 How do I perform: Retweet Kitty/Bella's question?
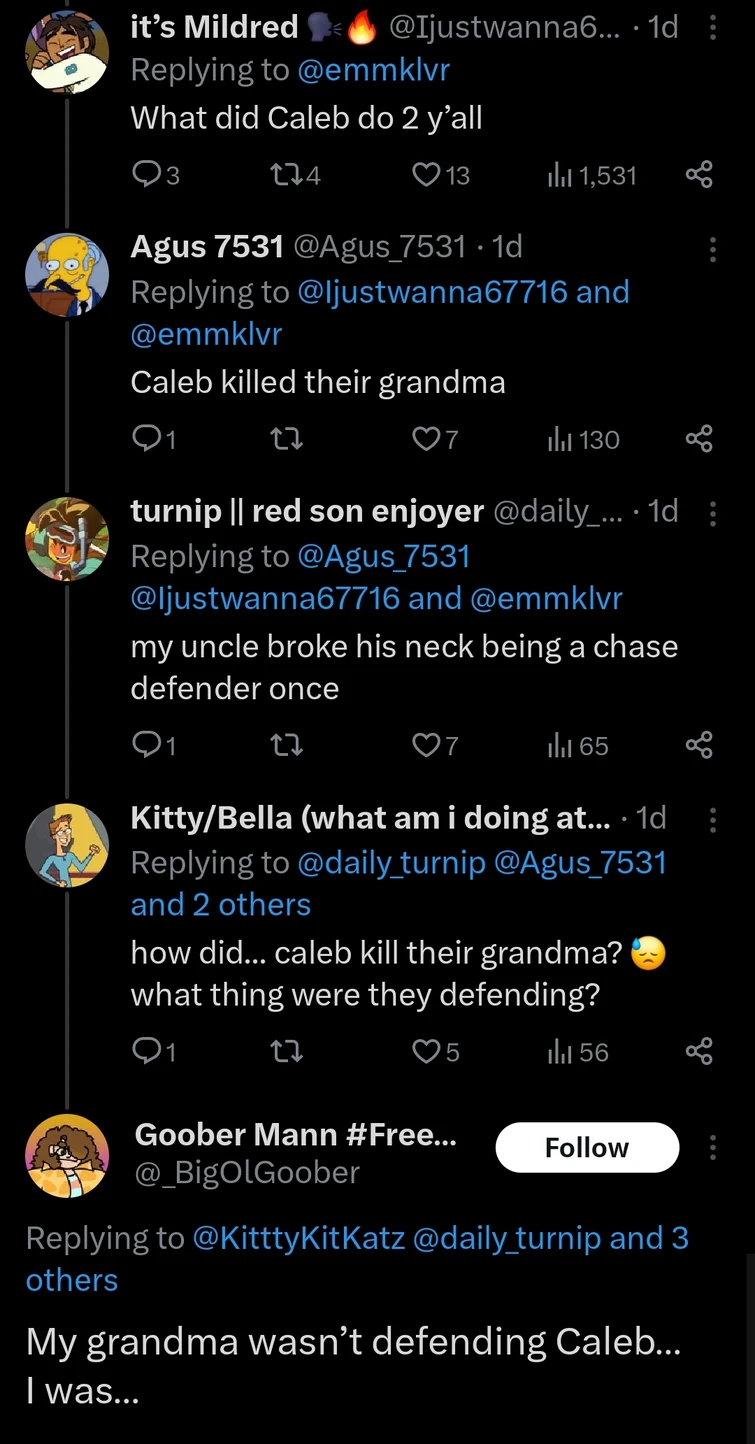pos(287,1051)
